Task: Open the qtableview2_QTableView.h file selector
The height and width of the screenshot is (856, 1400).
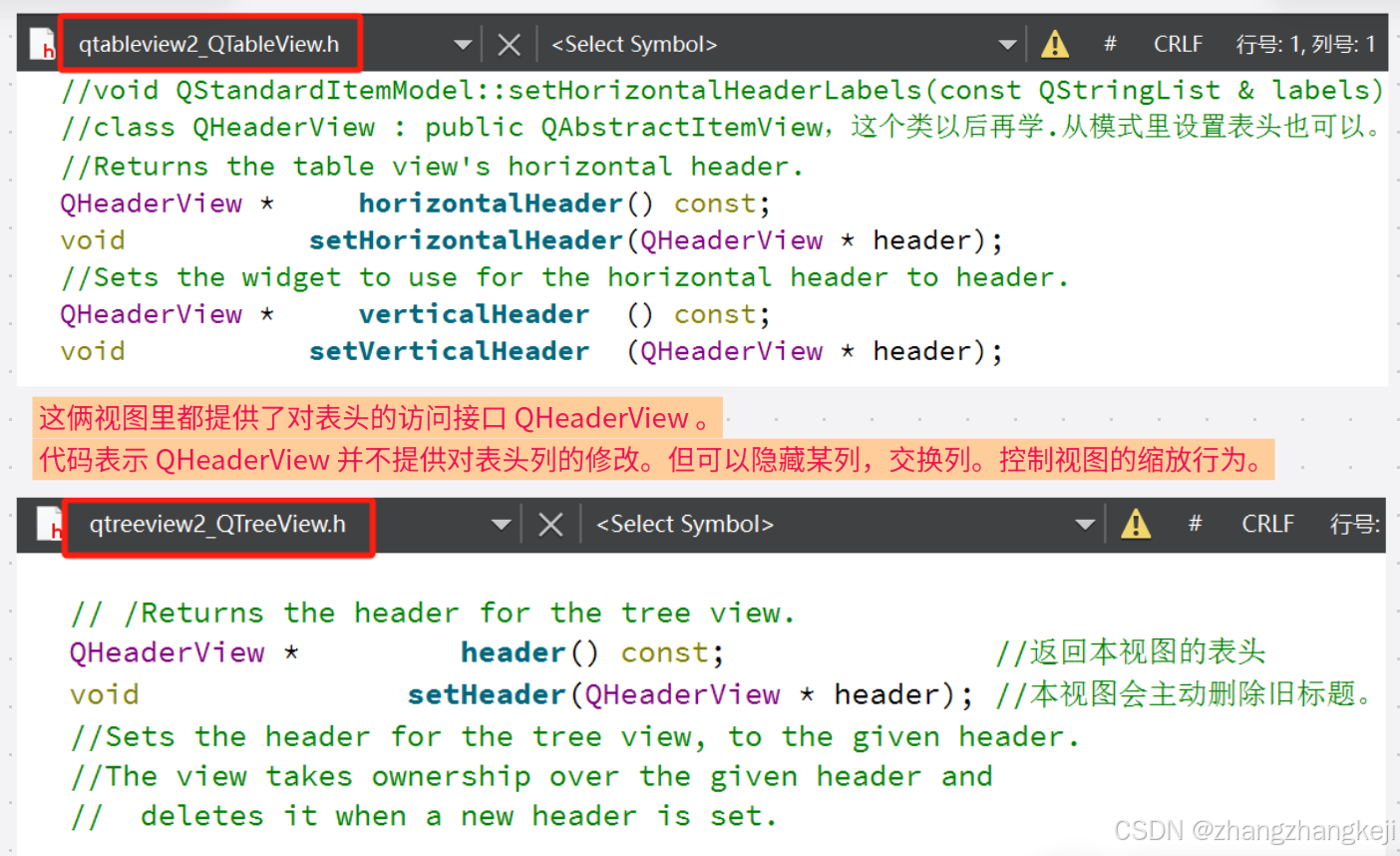Action: point(209,44)
